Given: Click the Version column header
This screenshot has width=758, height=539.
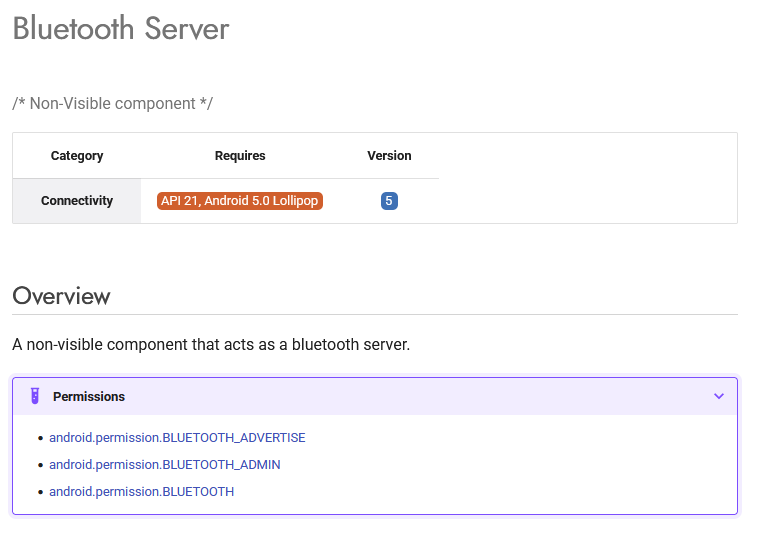Looking at the screenshot, I should tap(389, 156).
